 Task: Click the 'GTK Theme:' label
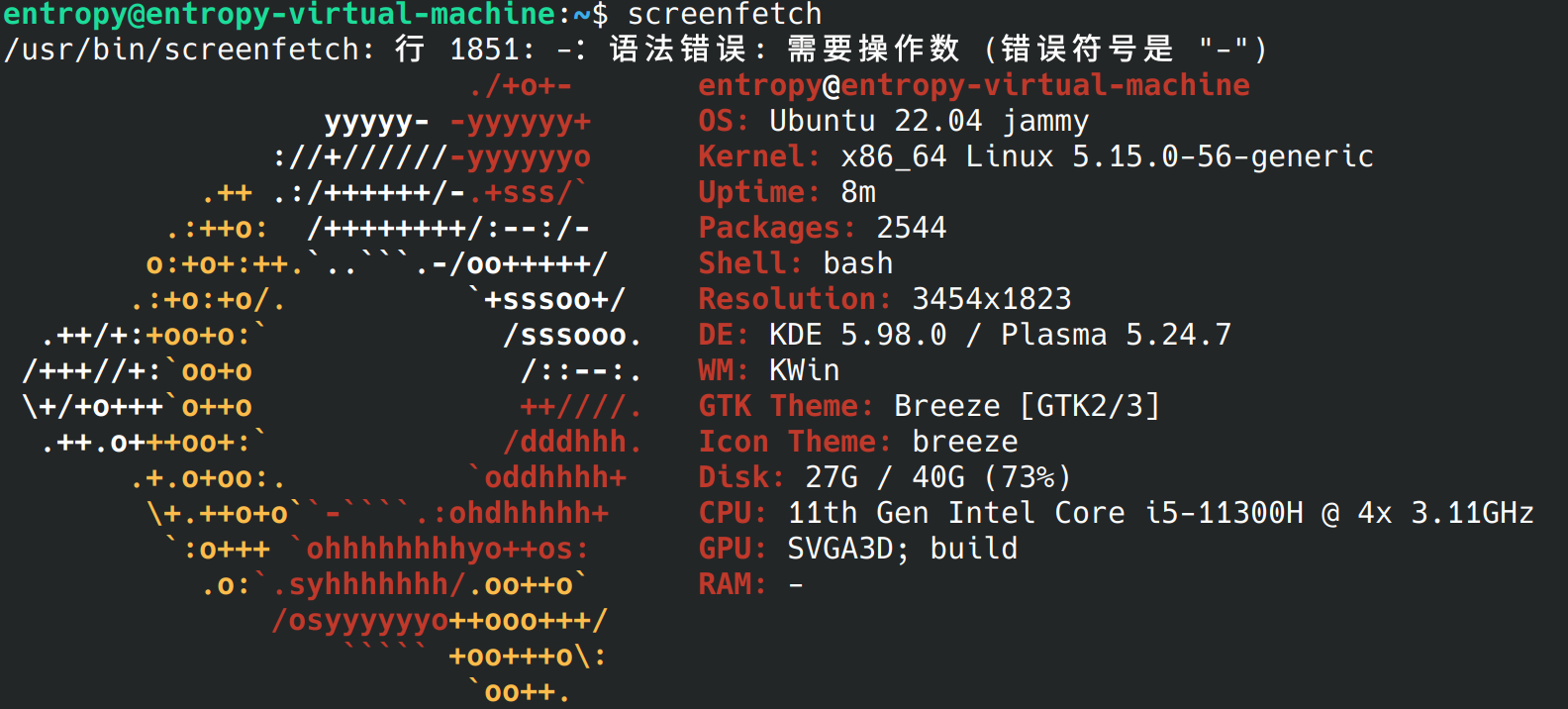pyautogui.click(x=786, y=406)
